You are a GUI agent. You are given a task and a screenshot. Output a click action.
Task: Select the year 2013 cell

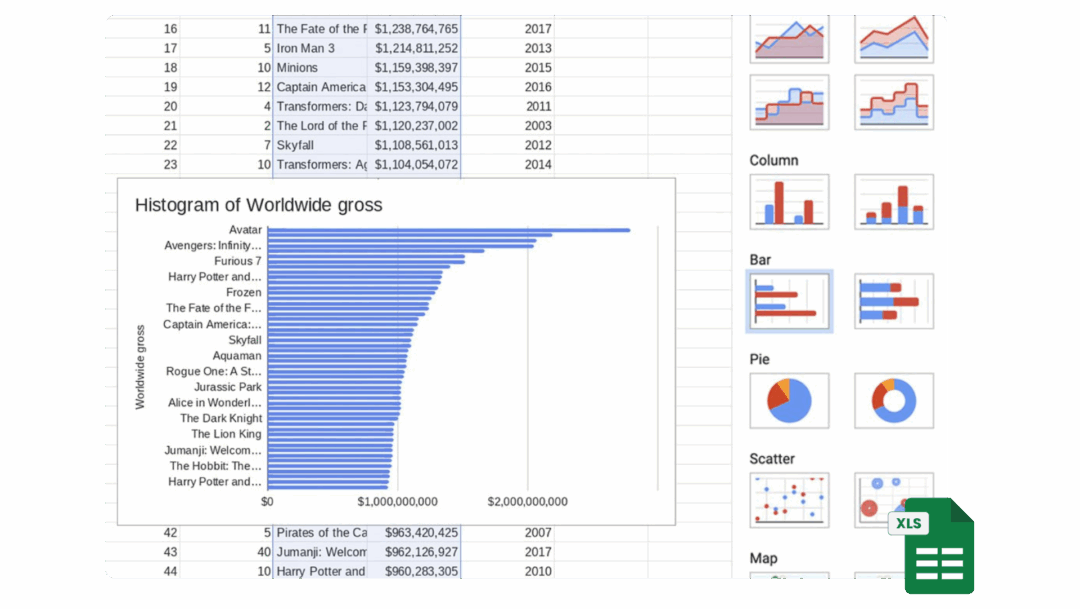coord(508,48)
